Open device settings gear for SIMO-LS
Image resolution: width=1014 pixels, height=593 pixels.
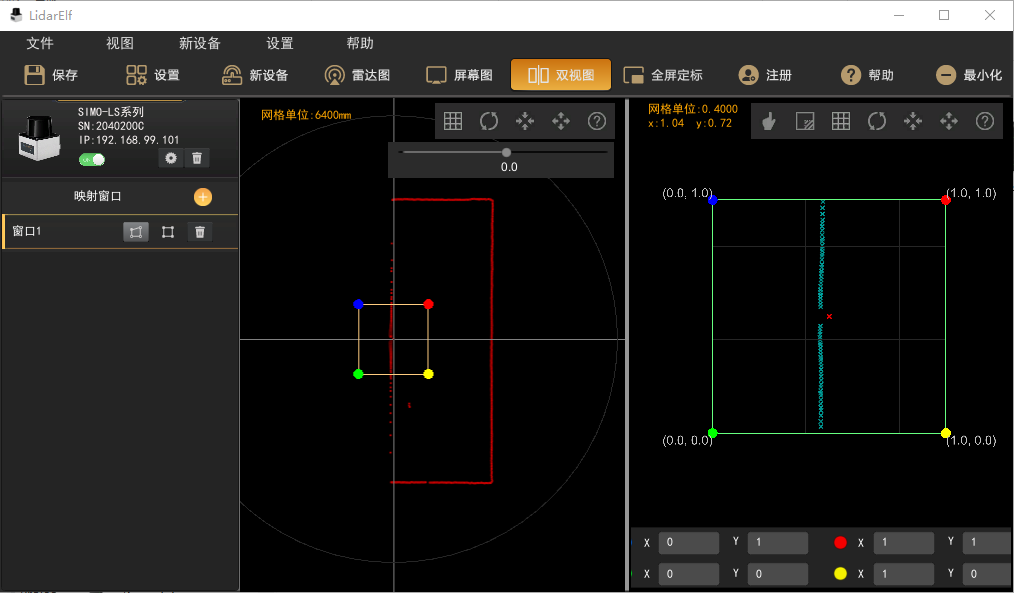point(171,158)
